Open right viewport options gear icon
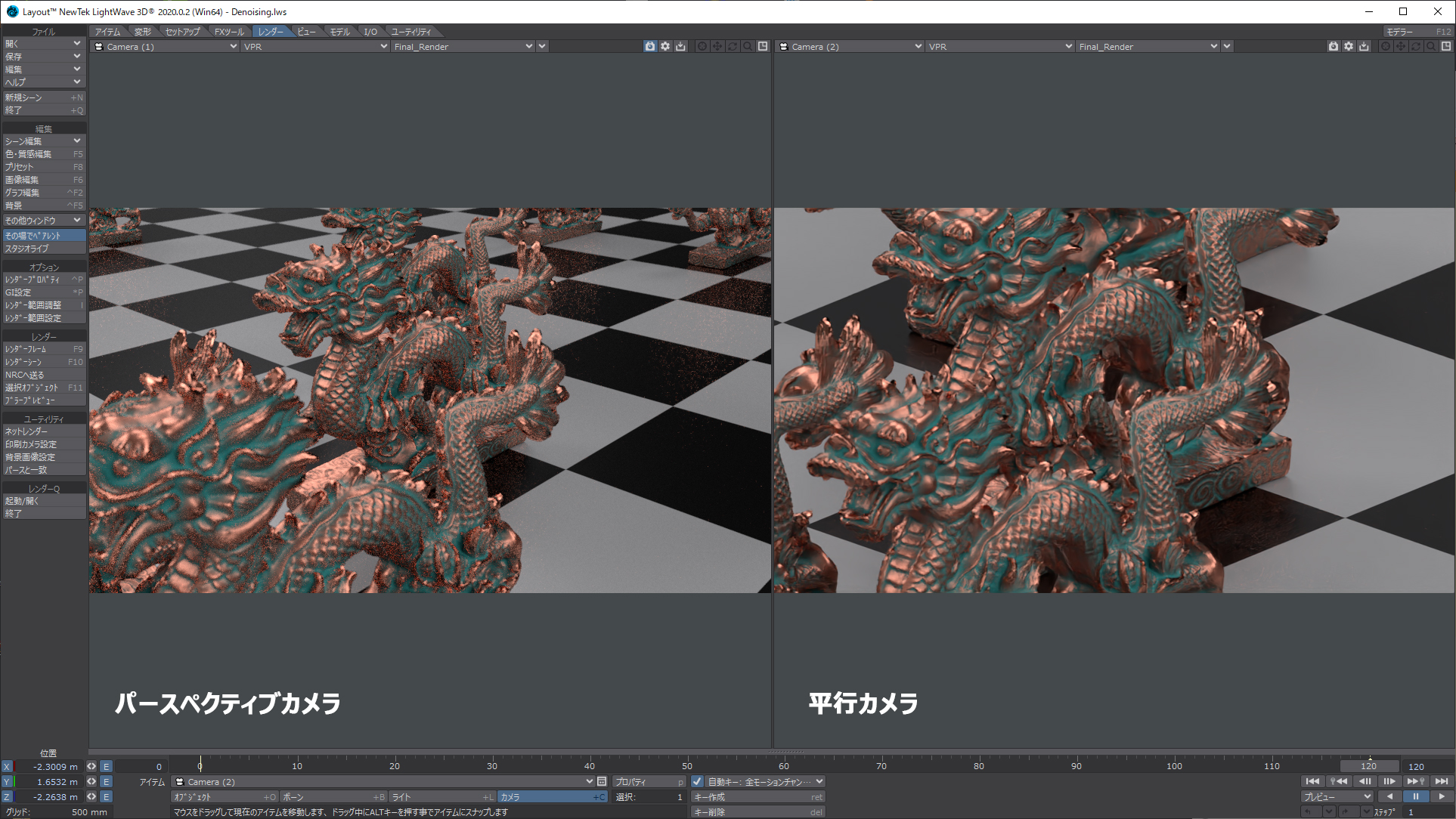The width and height of the screenshot is (1456, 819). (x=1349, y=46)
